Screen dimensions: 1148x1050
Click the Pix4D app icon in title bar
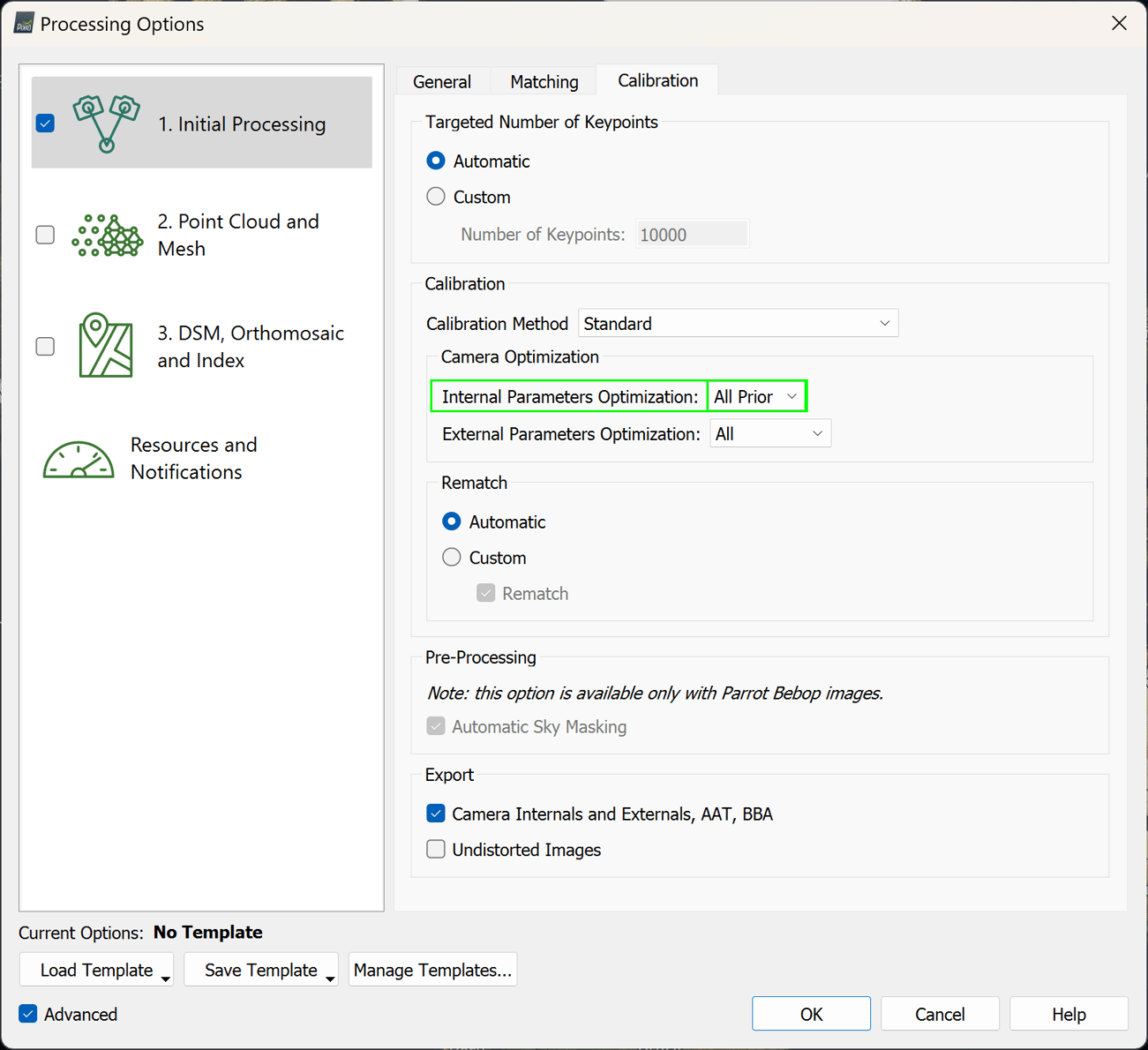23,24
